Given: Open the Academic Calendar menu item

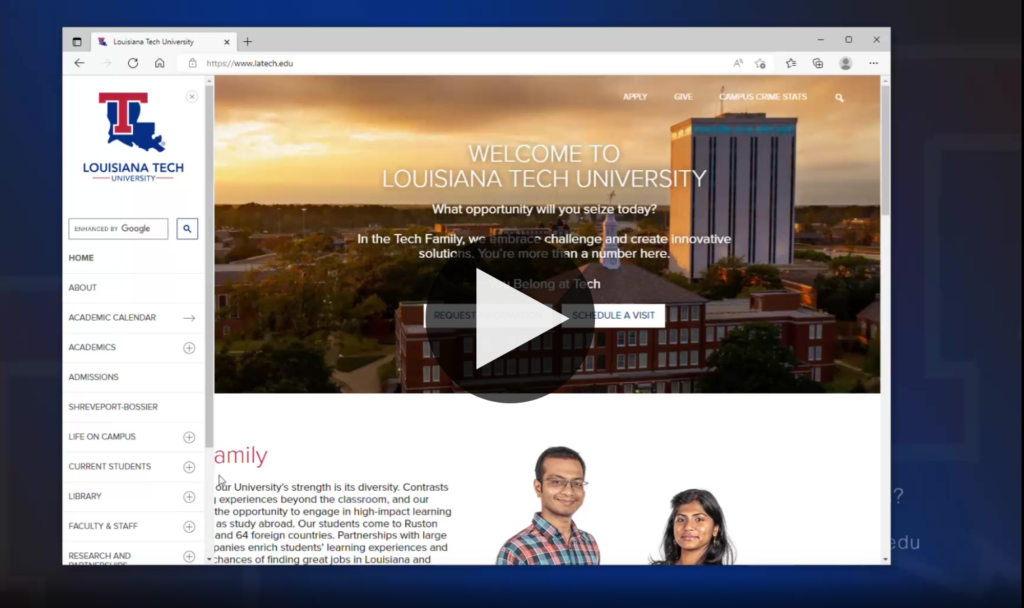Looking at the screenshot, I should (112, 318).
